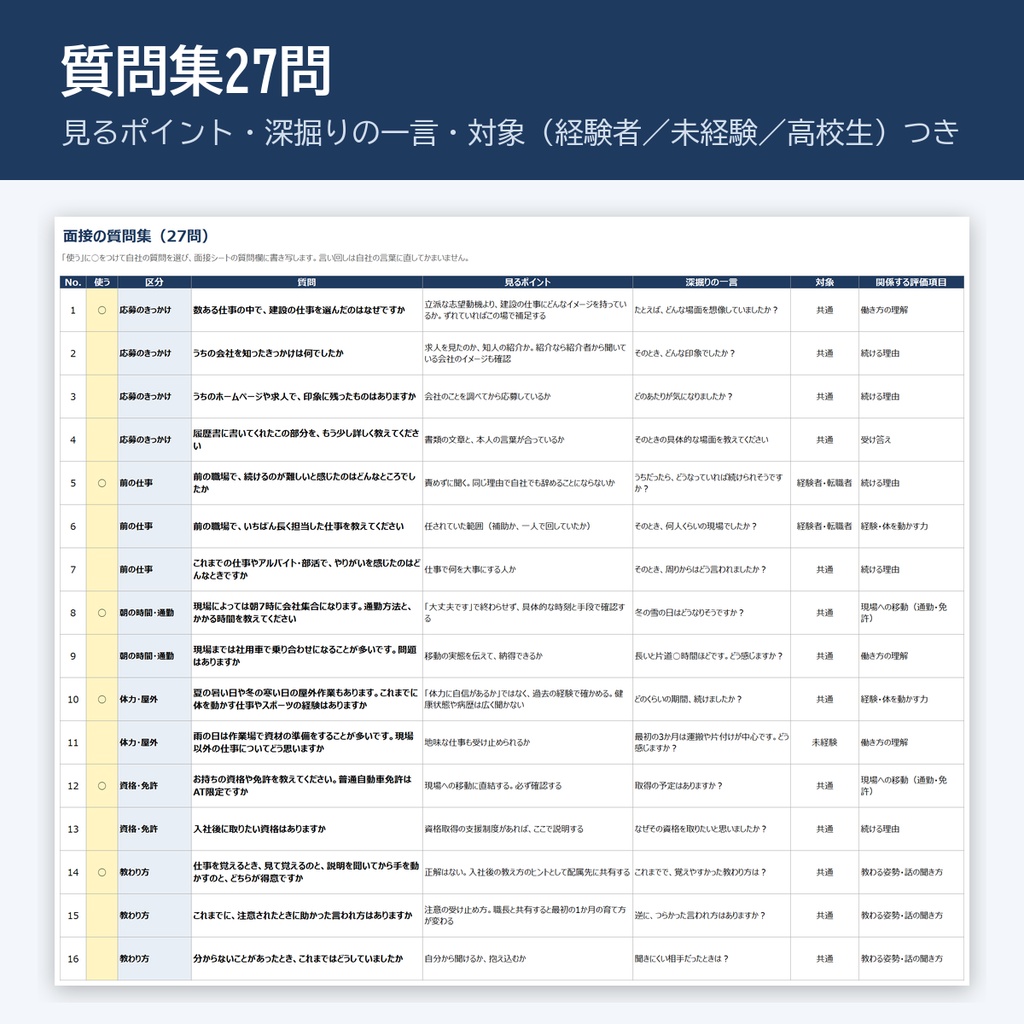Click the instruction line starting with 「使う」に○をつけて
This screenshot has height=1024, width=1024.
(266, 258)
